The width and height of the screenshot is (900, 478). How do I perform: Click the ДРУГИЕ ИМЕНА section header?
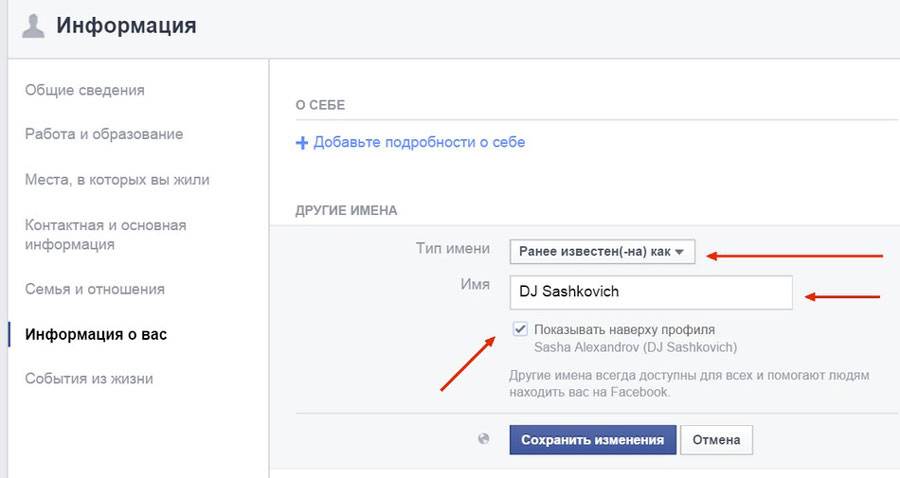click(x=346, y=211)
